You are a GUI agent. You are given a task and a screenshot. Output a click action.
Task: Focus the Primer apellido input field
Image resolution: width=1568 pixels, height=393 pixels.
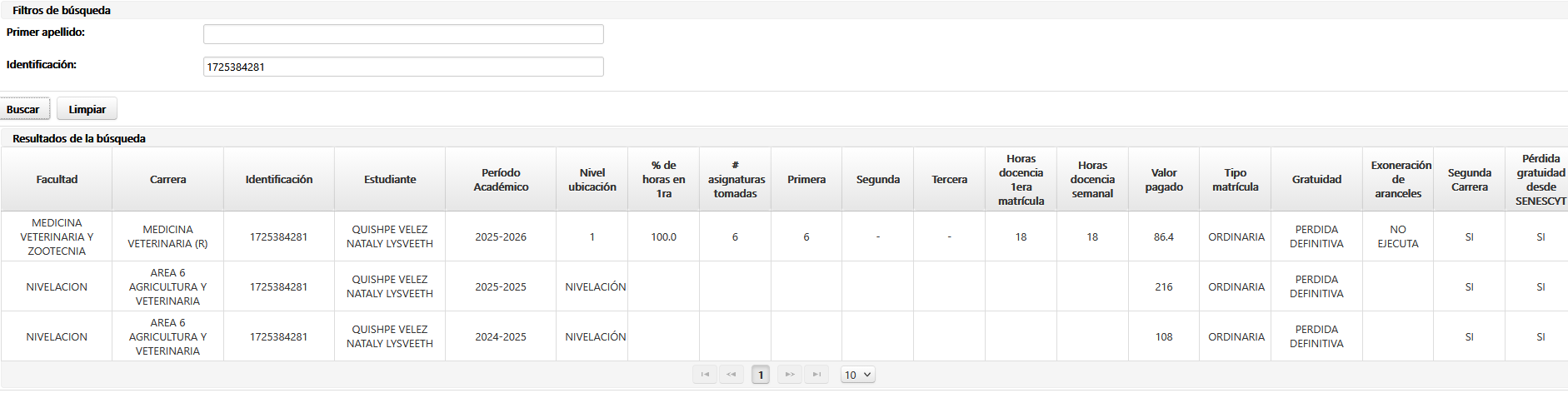coord(403,34)
